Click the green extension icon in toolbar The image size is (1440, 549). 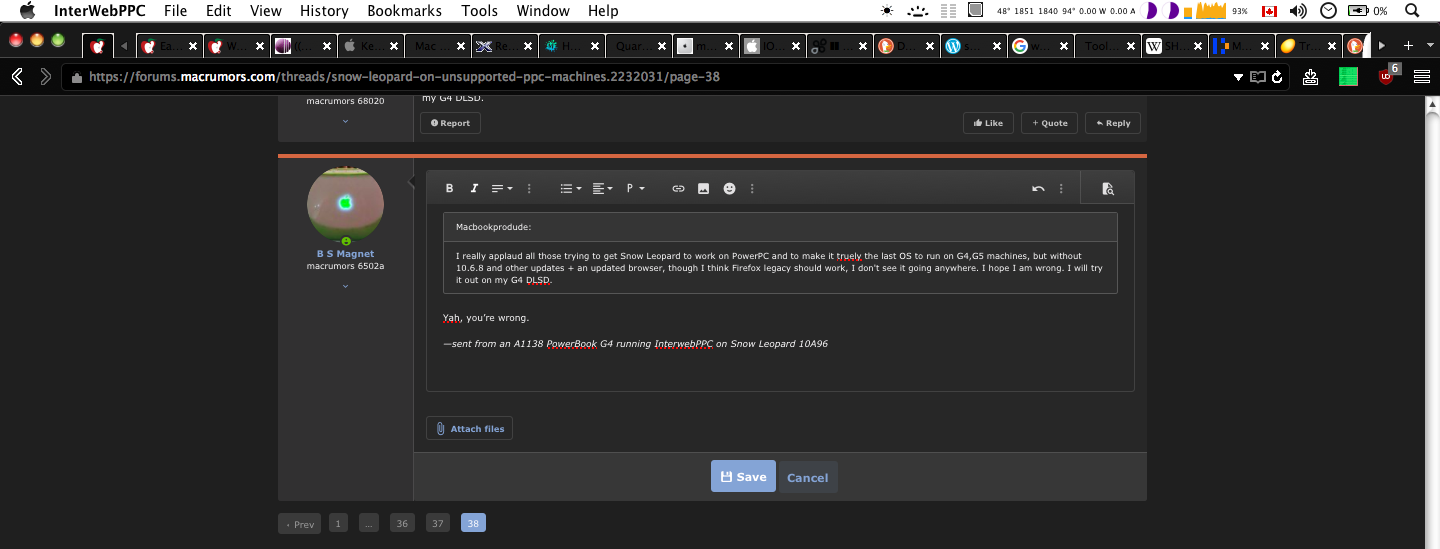coord(1349,77)
